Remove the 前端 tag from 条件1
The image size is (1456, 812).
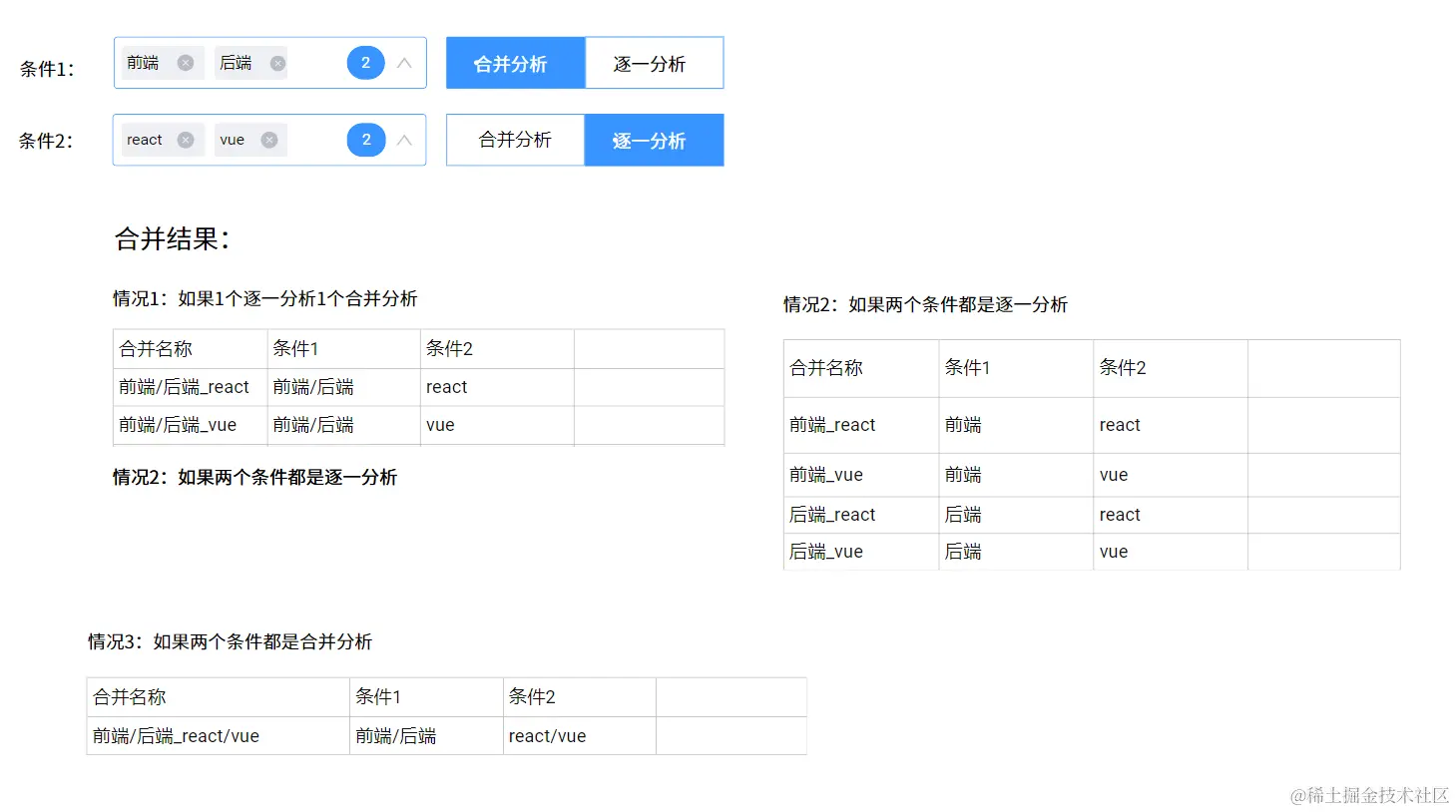pos(186,63)
